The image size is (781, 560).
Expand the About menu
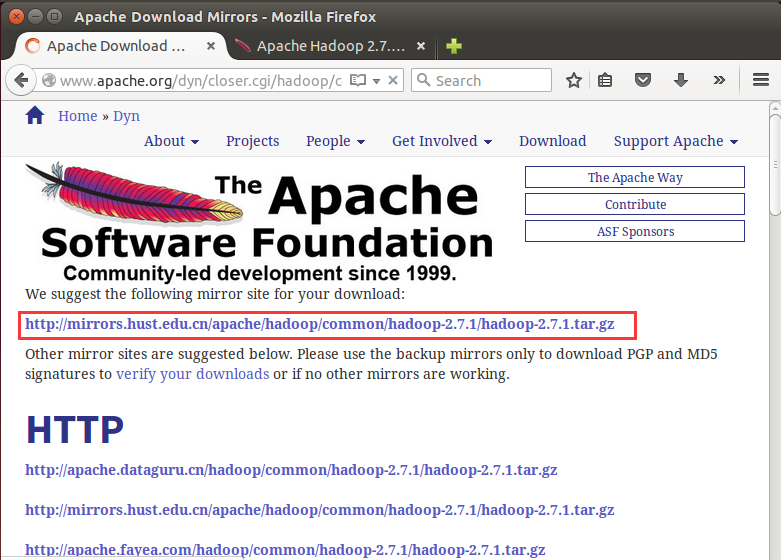tap(171, 141)
